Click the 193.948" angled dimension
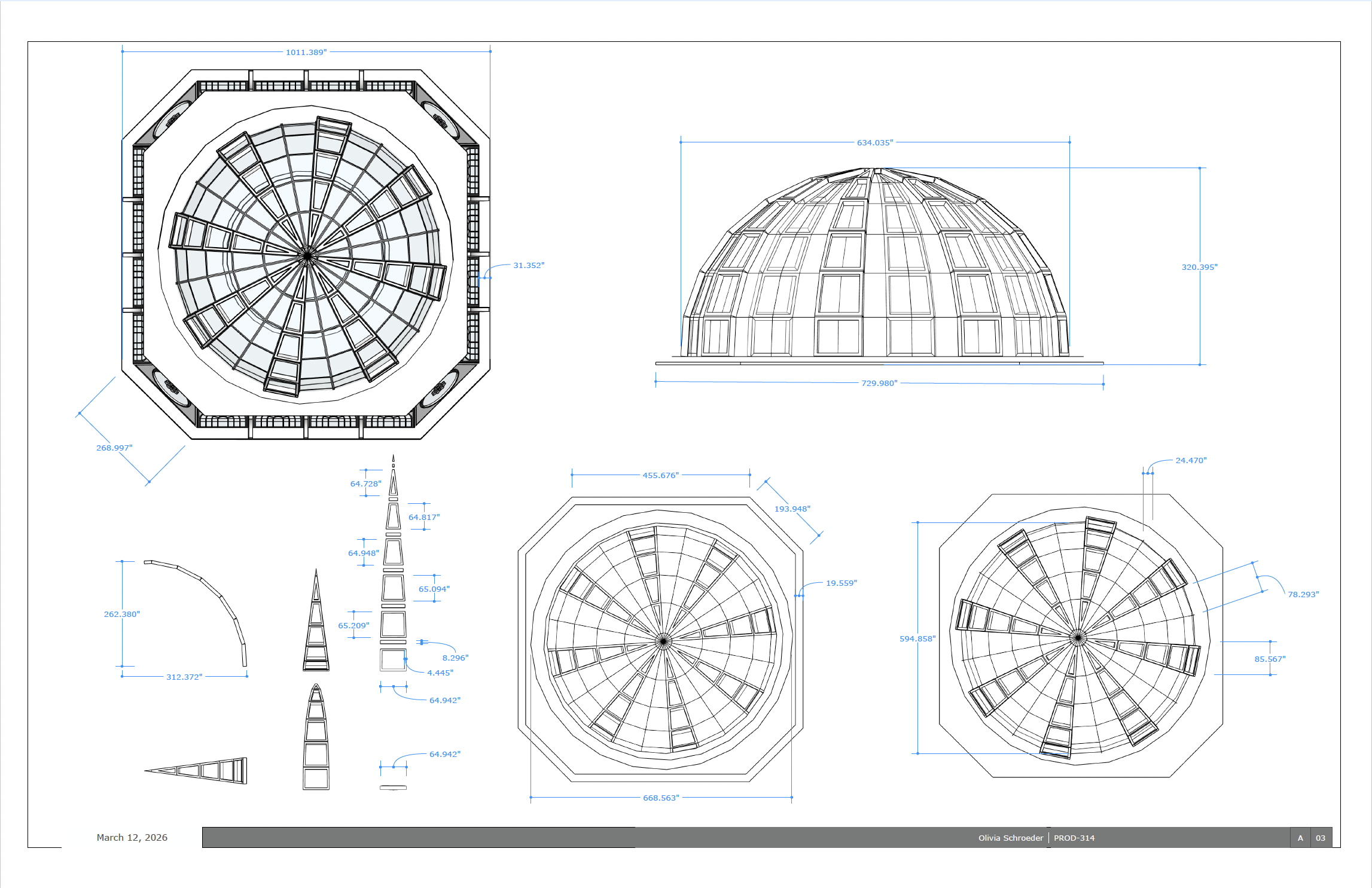The height and width of the screenshot is (888, 1372). pyautogui.click(x=792, y=509)
